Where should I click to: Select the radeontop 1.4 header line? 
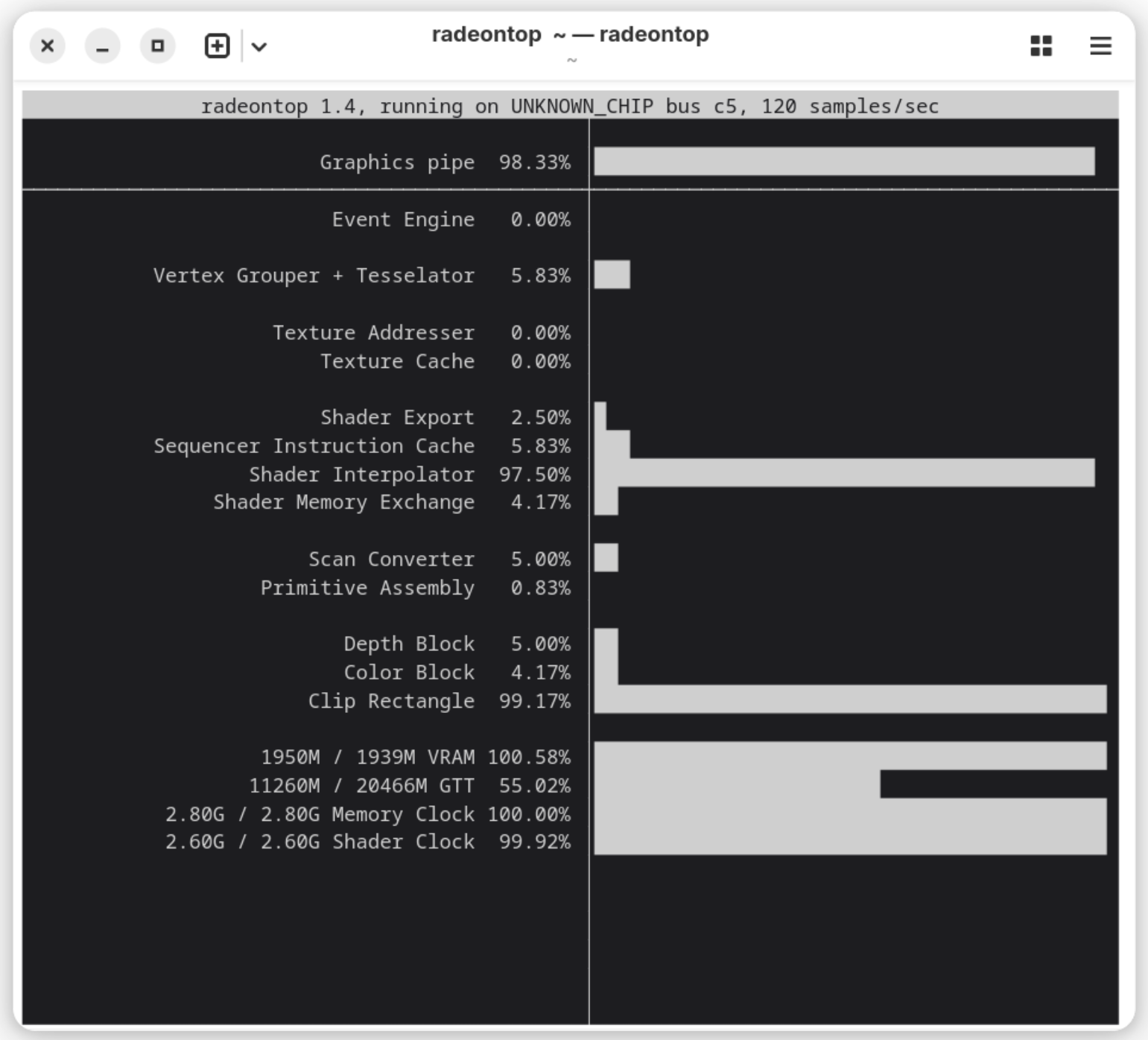coord(570,106)
